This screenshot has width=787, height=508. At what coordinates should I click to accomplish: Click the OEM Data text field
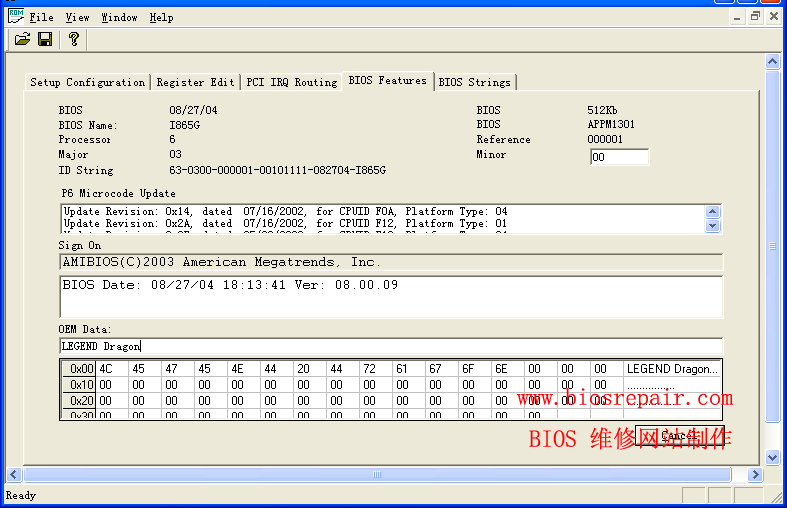point(391,346)
